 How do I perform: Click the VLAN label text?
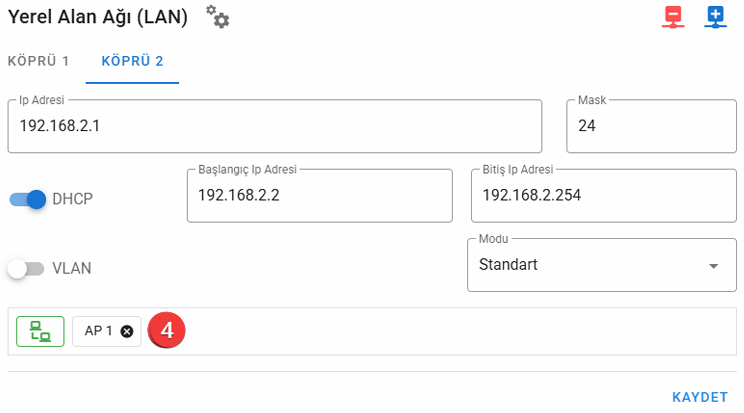pos(72,268)
